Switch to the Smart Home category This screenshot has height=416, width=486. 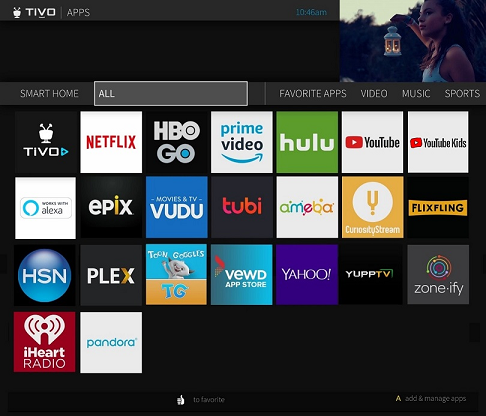coord(49,94)
